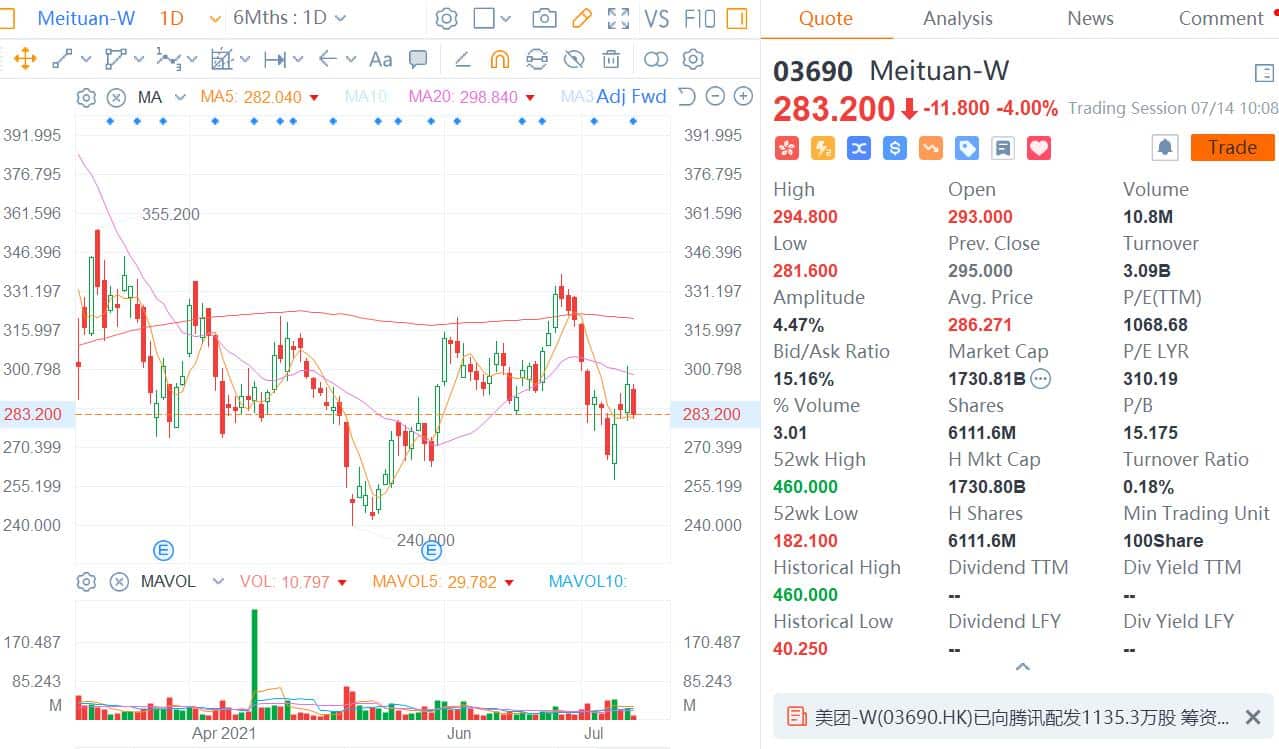
Task: Delete drawings with the trash icon
Action: pyautogui.click(x=611, y=59)
